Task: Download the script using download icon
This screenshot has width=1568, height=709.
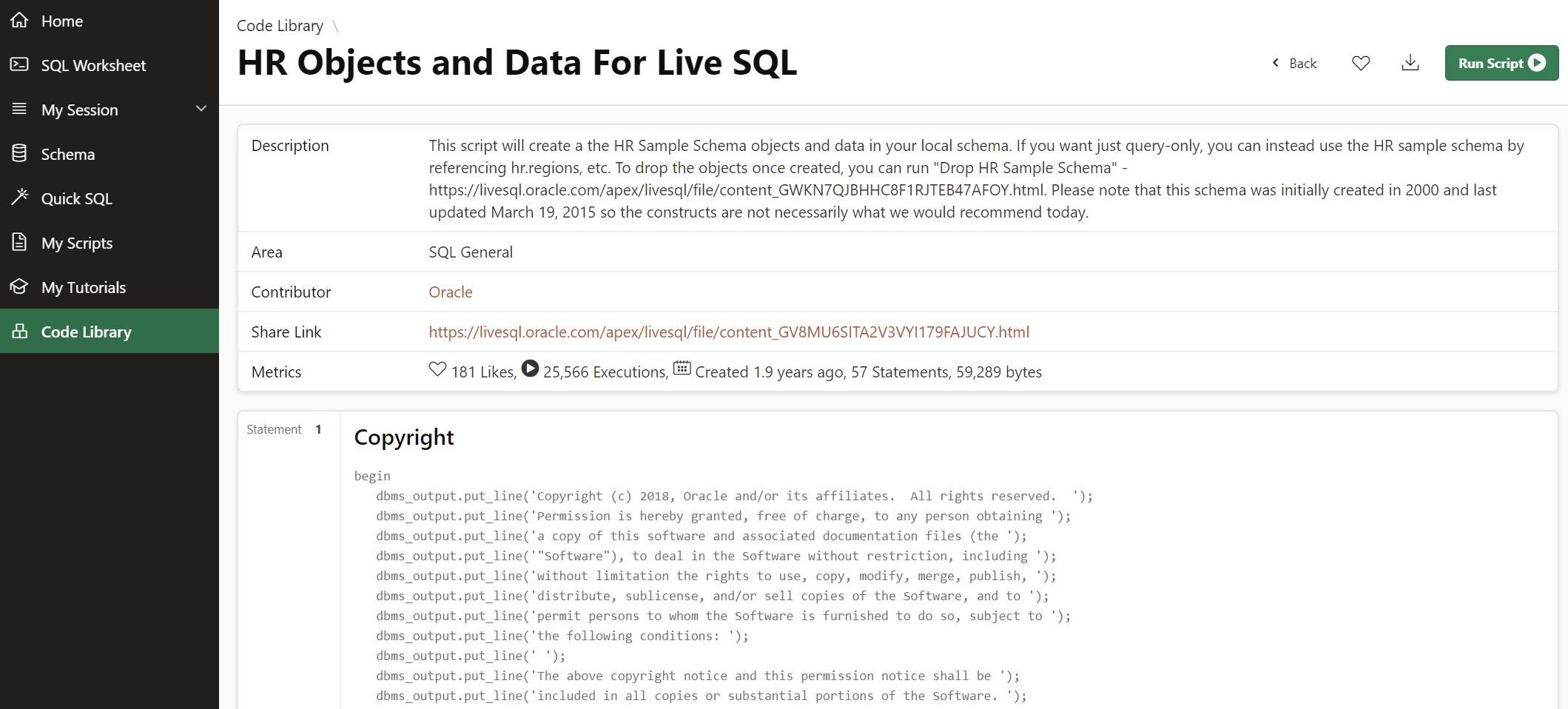Action: 1410,63
